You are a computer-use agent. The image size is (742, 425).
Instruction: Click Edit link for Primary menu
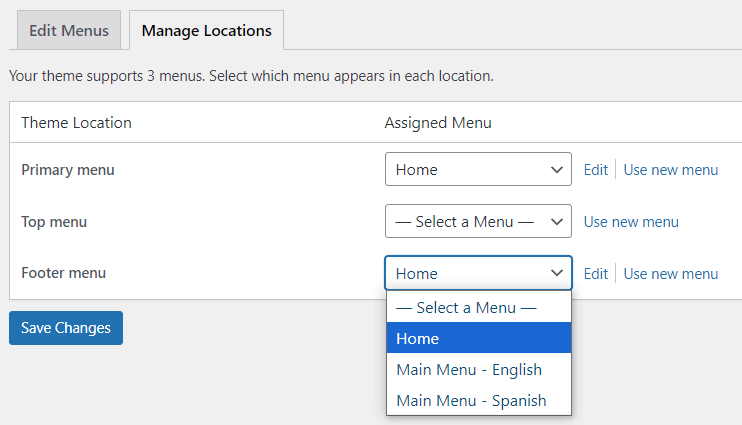[595, 169]
